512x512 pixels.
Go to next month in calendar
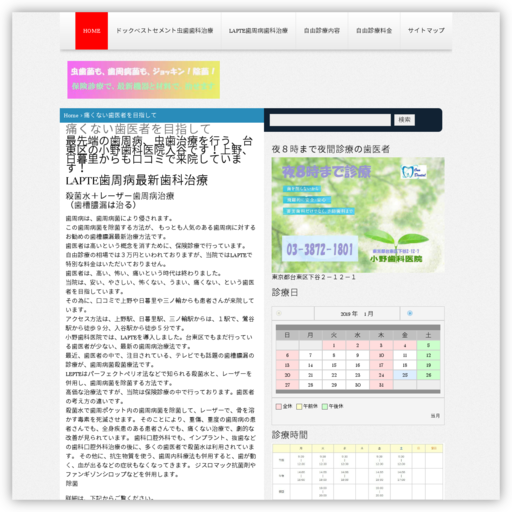pyautogui.click(x=410, y=313)
